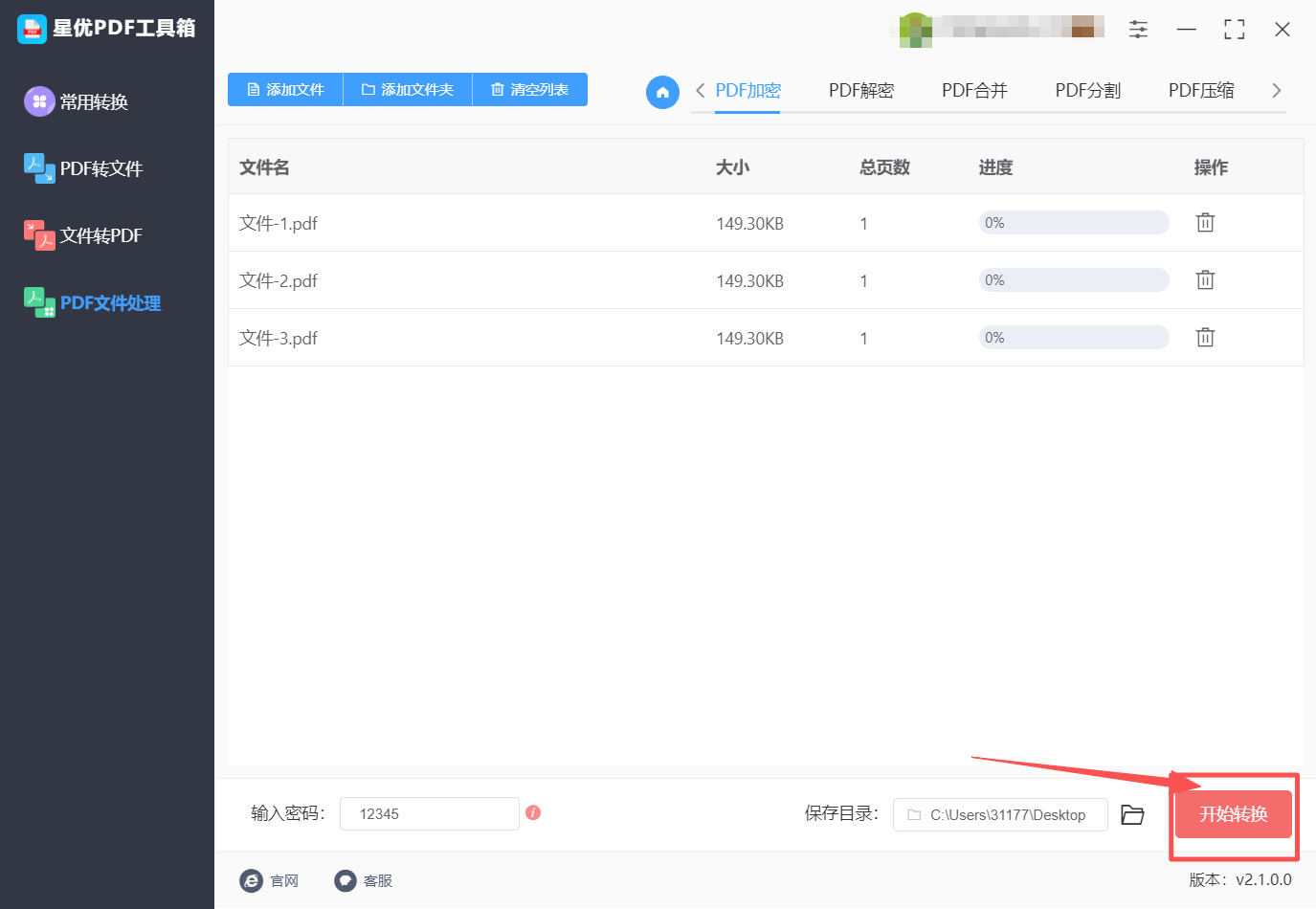Open PDF转文件 in the sidebar
This screenshot has height=909, width=1316.
coord(83,168)
